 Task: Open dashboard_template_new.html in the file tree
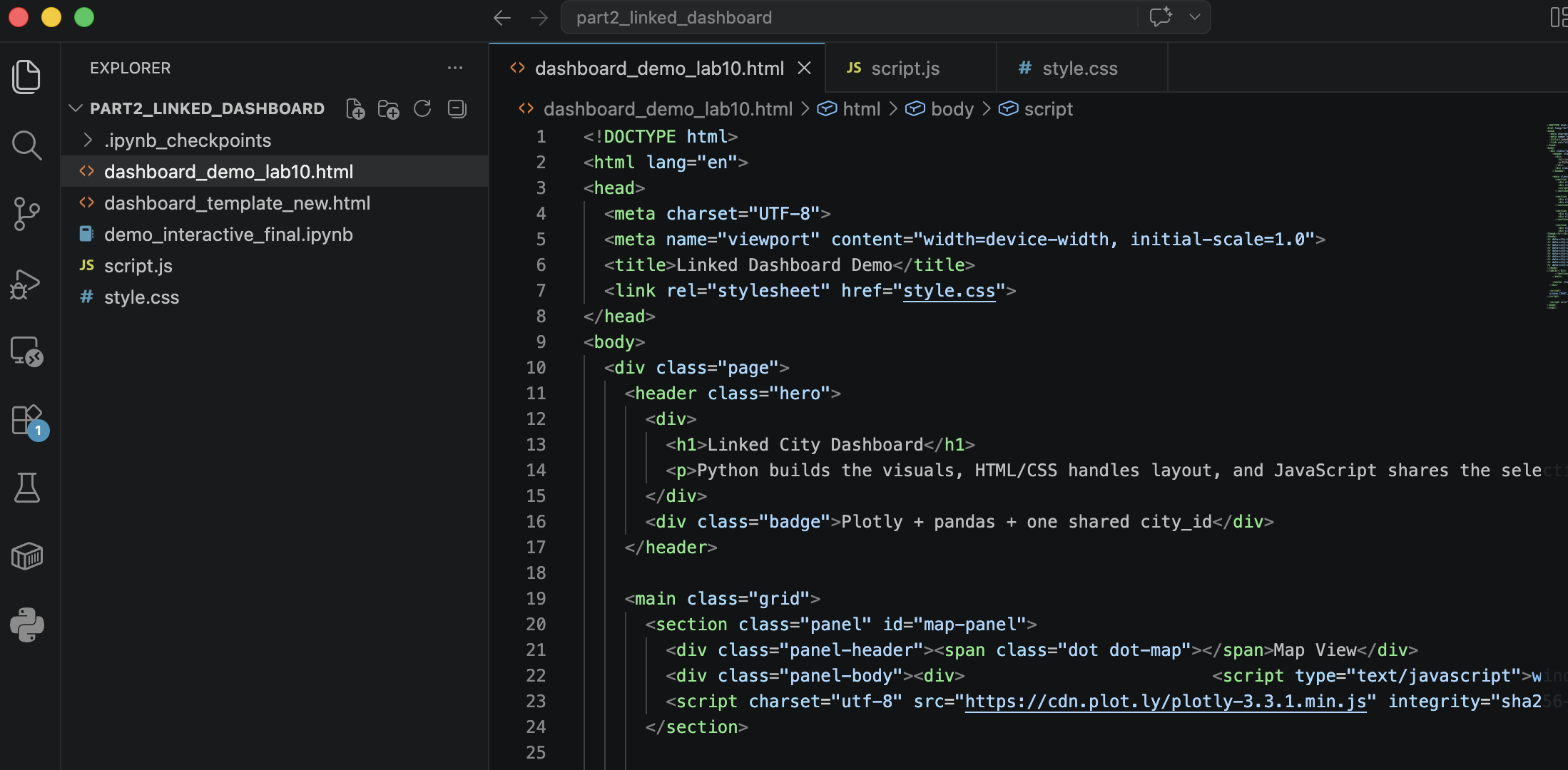[275, 203]
